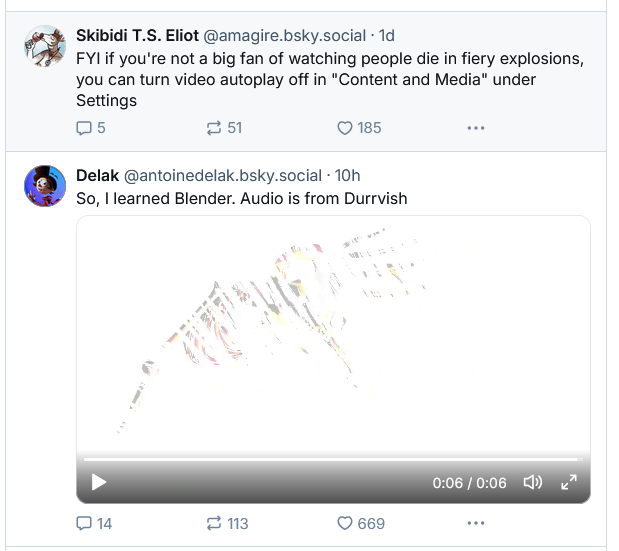The width and height of the screenshot is (619, 551).
Task: Seek on the video progress bar
Action: point(330,460)
